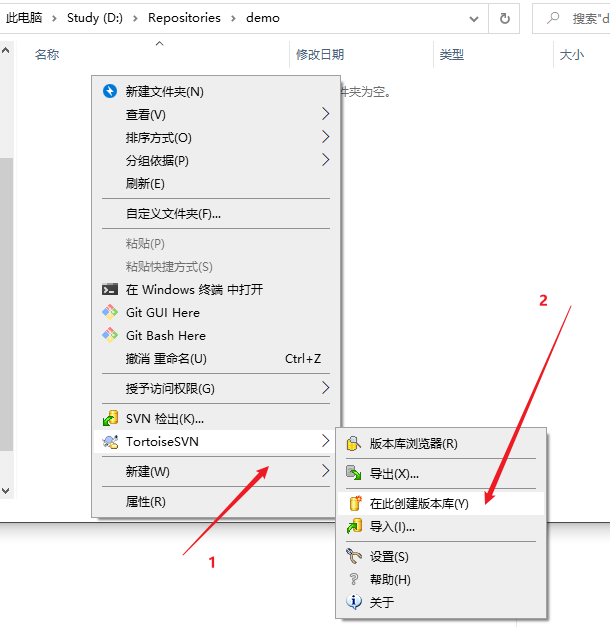Click the Windows Terminal icon
Screen dimensions: 610x627
point(110,289)
